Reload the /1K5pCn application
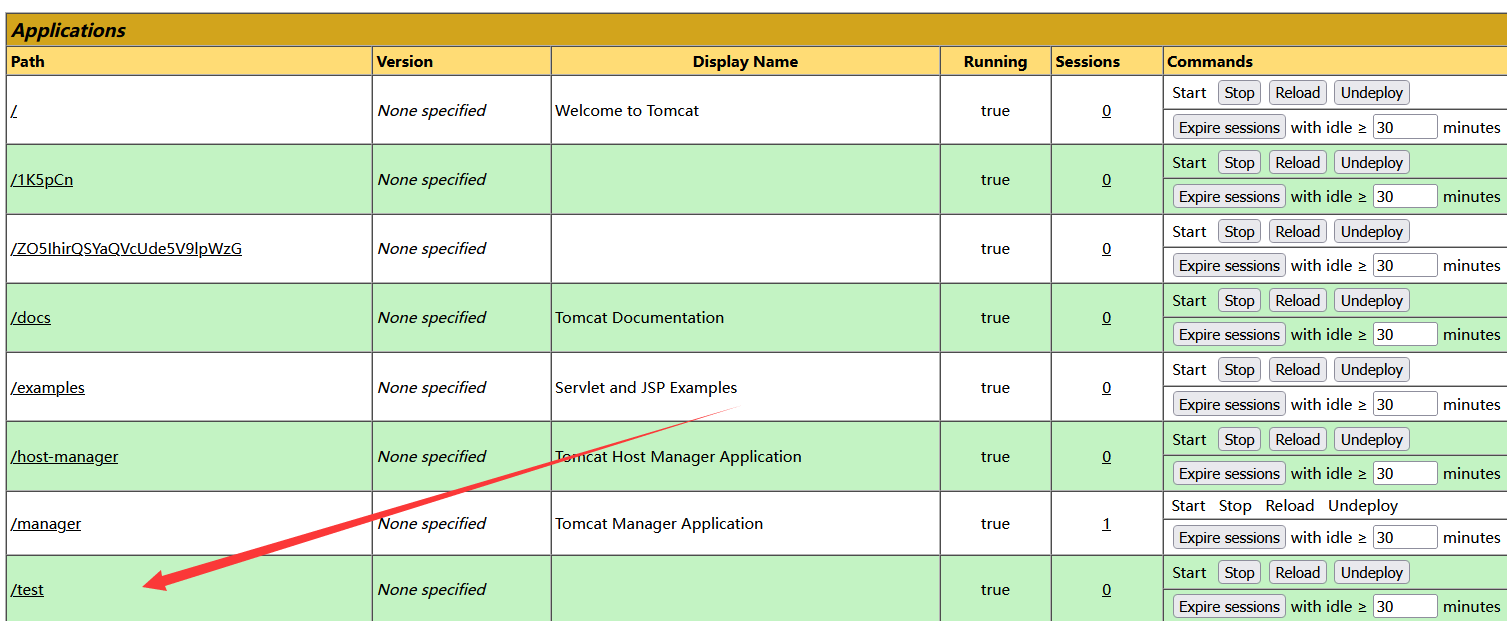Image resolution: width=1507 pixels, height=621 pixels. 1298,163
